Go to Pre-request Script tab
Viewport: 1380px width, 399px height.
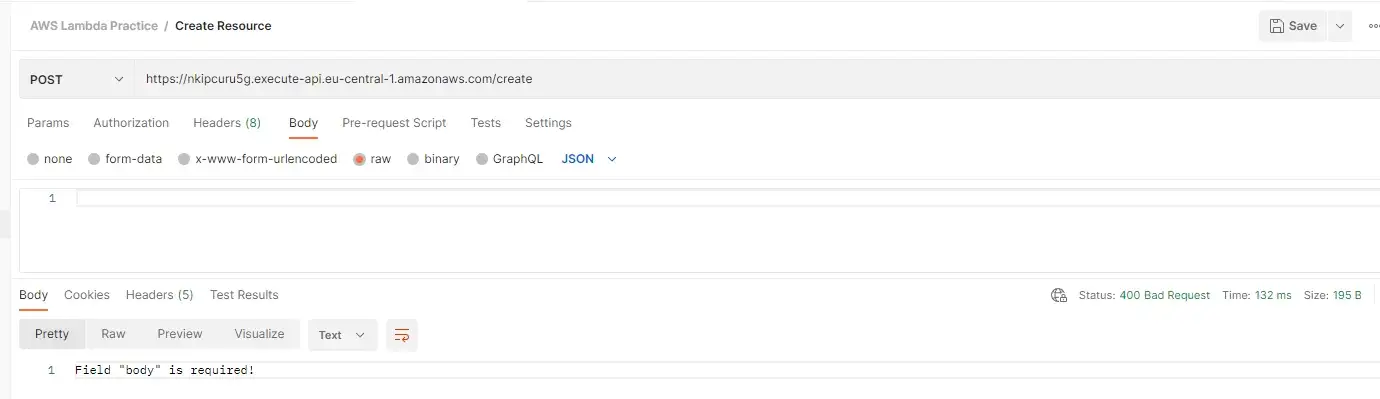394,123
